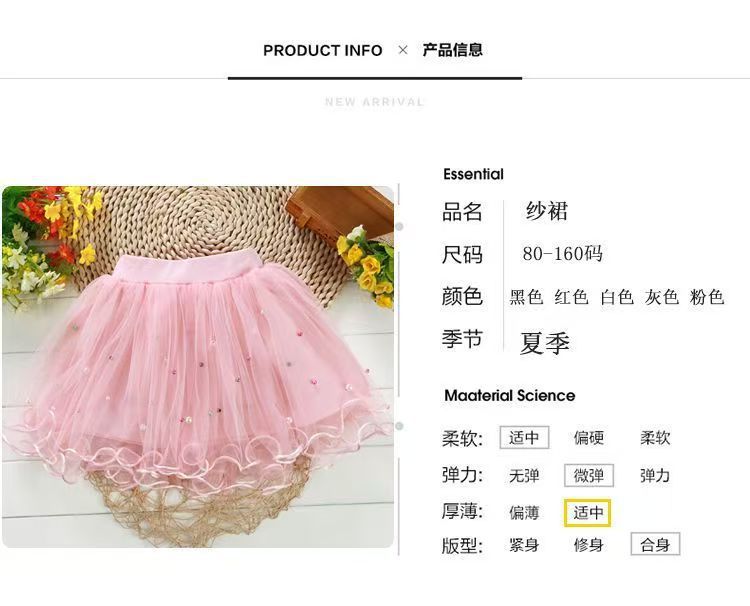The image size is (750, 606).
Task: Click the PRODUCT INFO heading
Action: pyautogui.click(x=323, y=50)
